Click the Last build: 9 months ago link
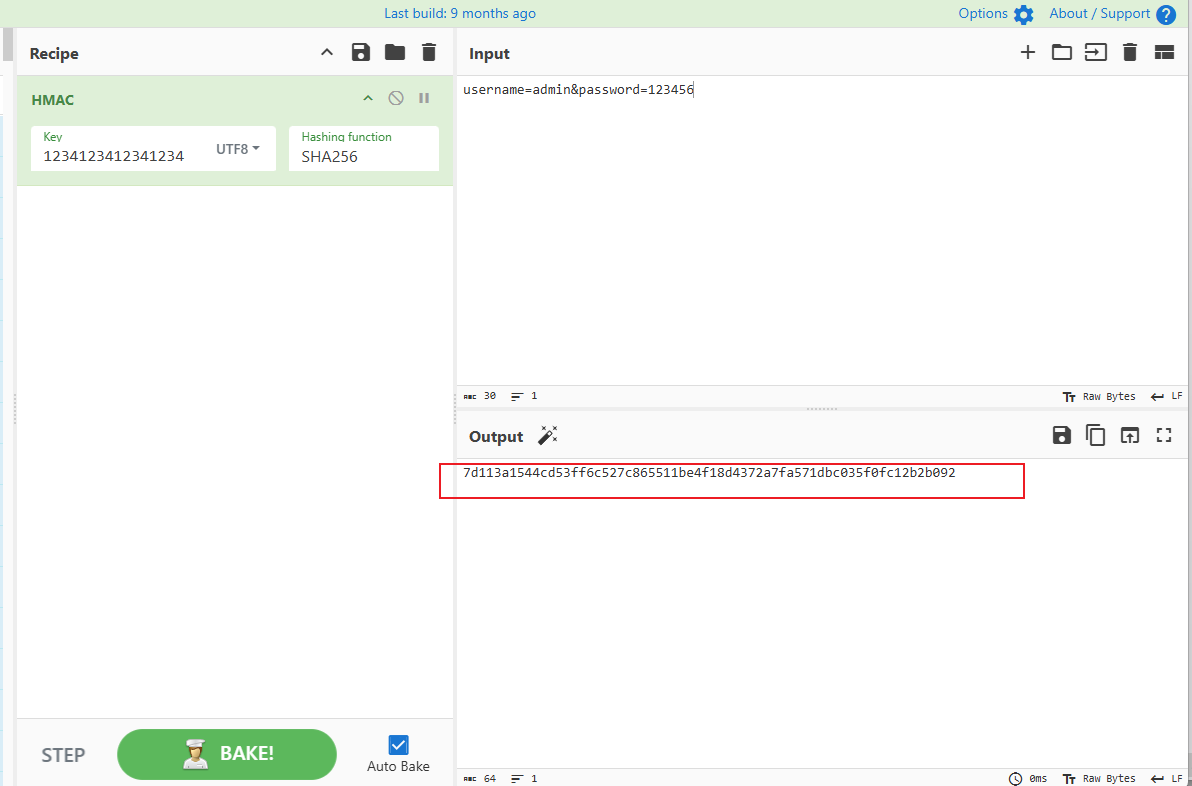Screen dimensions: 1192x786 [x=460, y=14]
